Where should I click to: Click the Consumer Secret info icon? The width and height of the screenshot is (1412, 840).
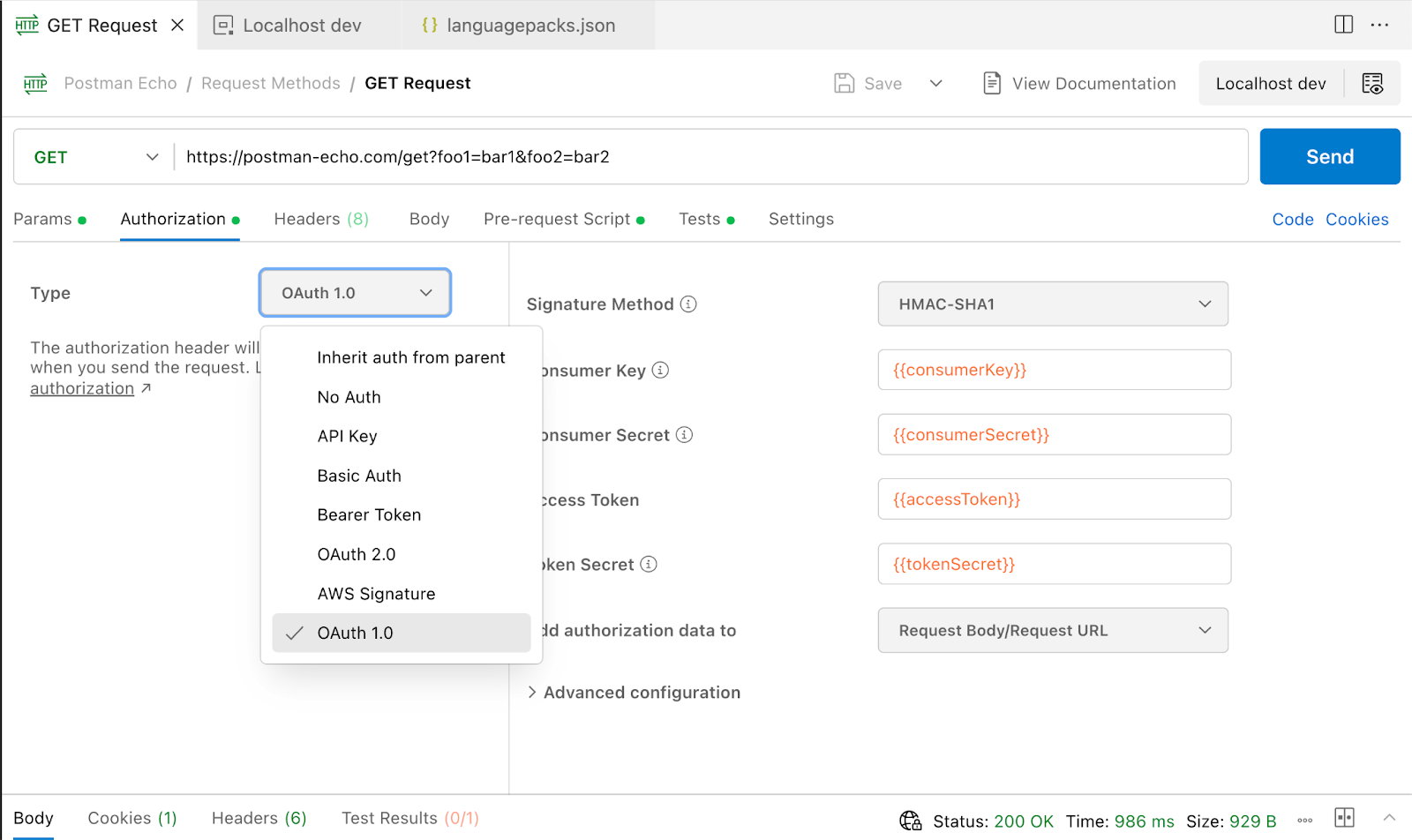pyautogui.click(x=684, y=434)
